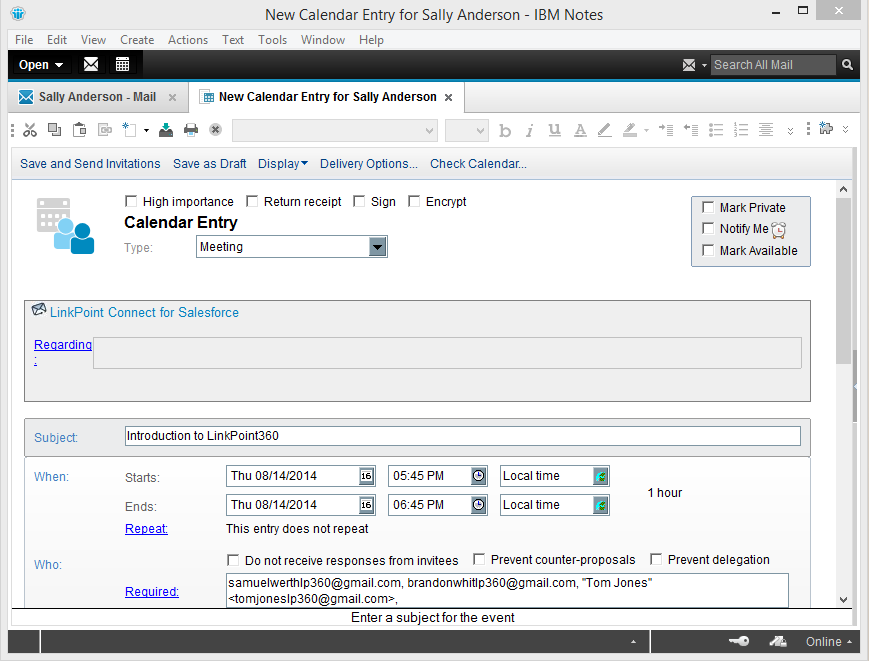
Task: Open the time picker for 06:45 PM end
Action: pyautogui.click(x=478, y=505)
